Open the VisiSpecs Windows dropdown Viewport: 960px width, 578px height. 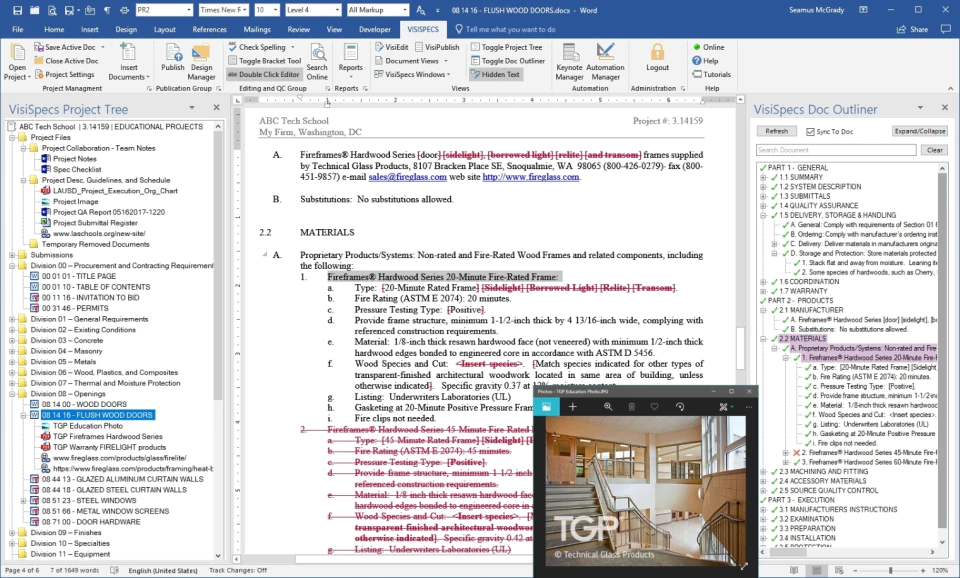[412, 74]
